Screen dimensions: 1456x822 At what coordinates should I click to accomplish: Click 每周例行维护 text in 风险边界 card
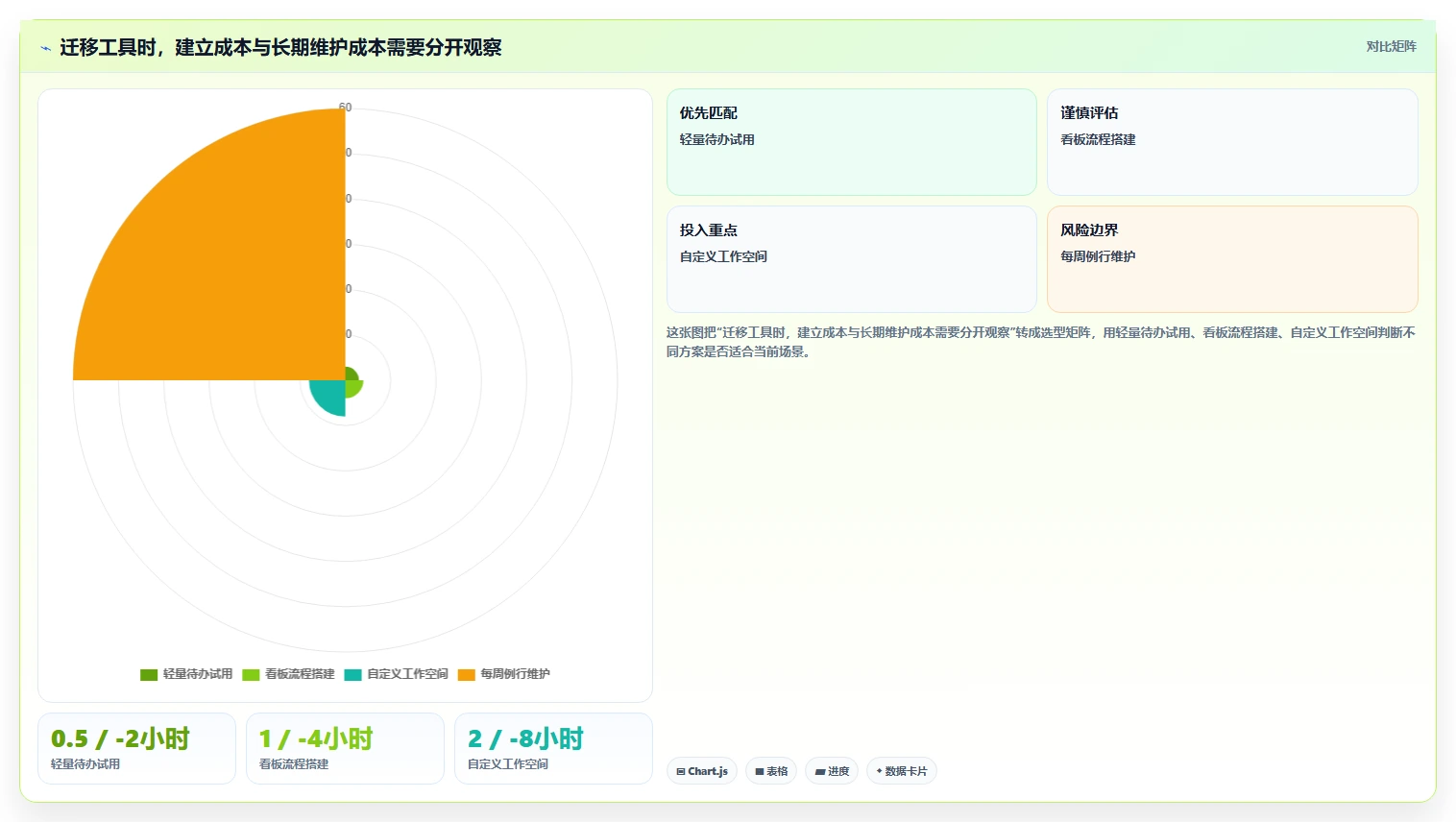pyautogui.click(x=1098, y=256)
